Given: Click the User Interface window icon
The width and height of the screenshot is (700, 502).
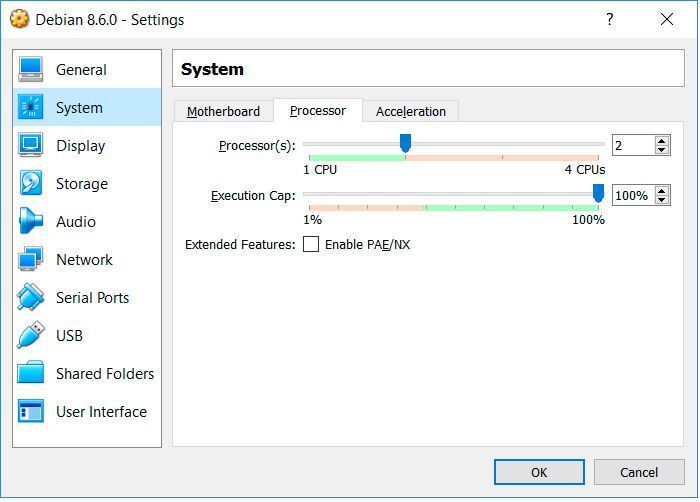Looking at the screenshot, I should coord(31,411).
